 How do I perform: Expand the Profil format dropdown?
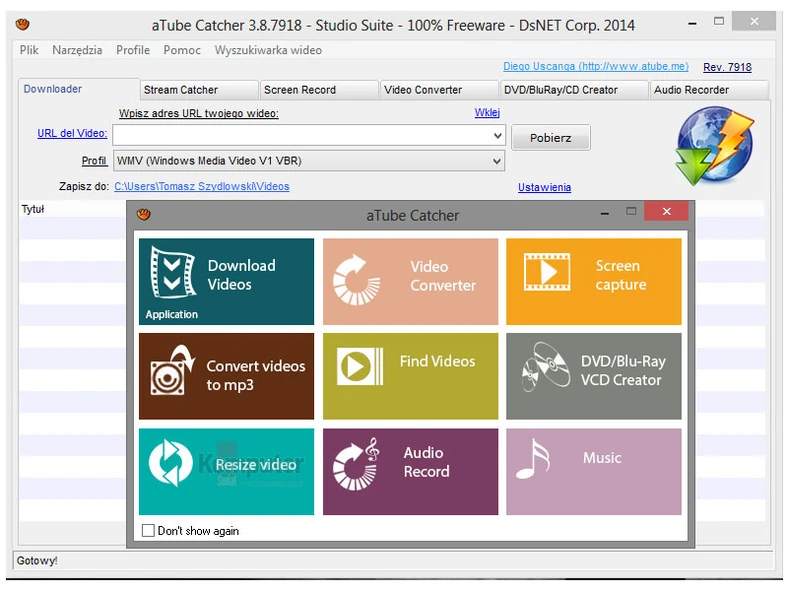coord(497,161)
